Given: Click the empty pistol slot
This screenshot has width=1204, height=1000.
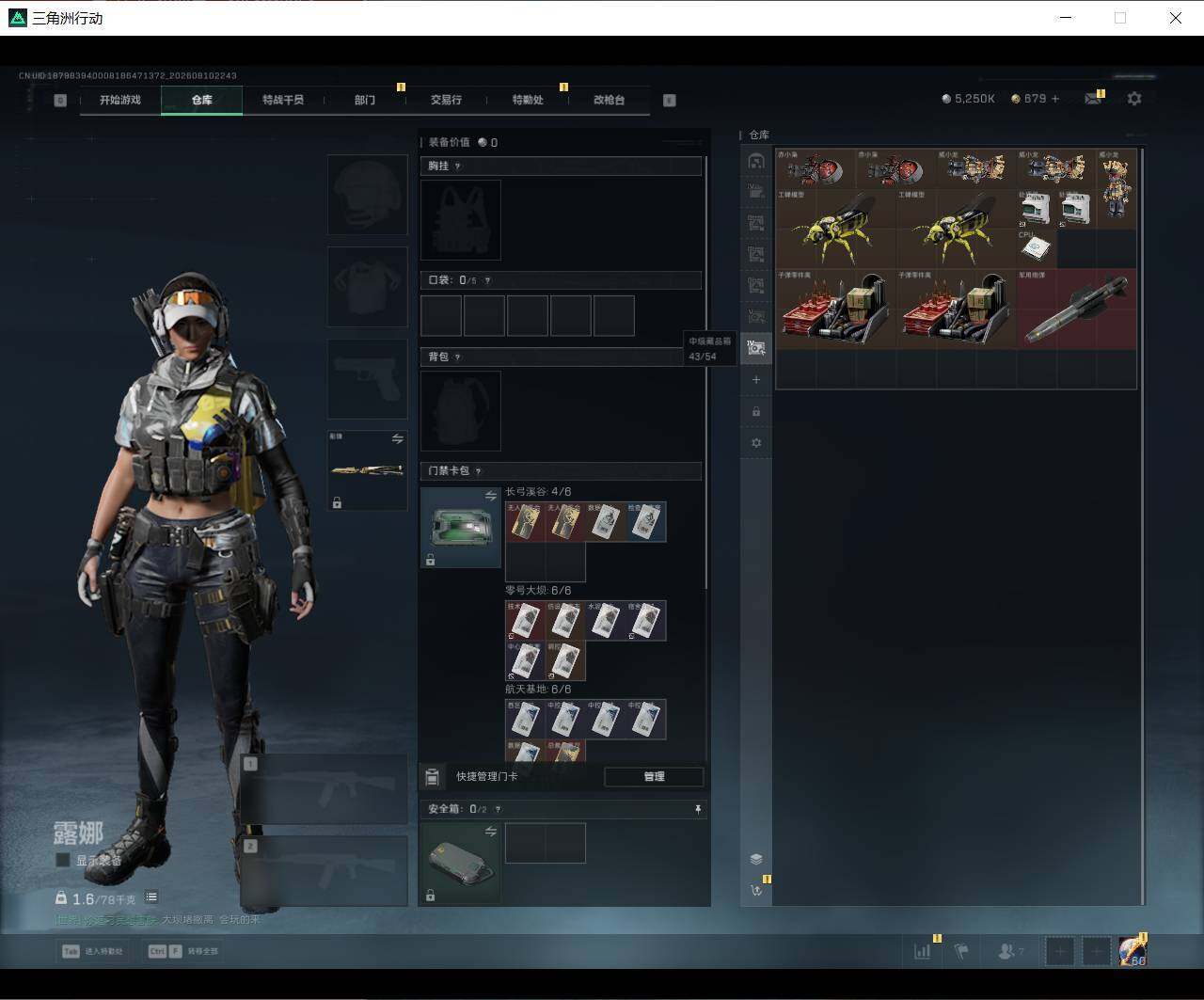Looking at the screenshot, I should pyautogui.click(x=367, y=379).
